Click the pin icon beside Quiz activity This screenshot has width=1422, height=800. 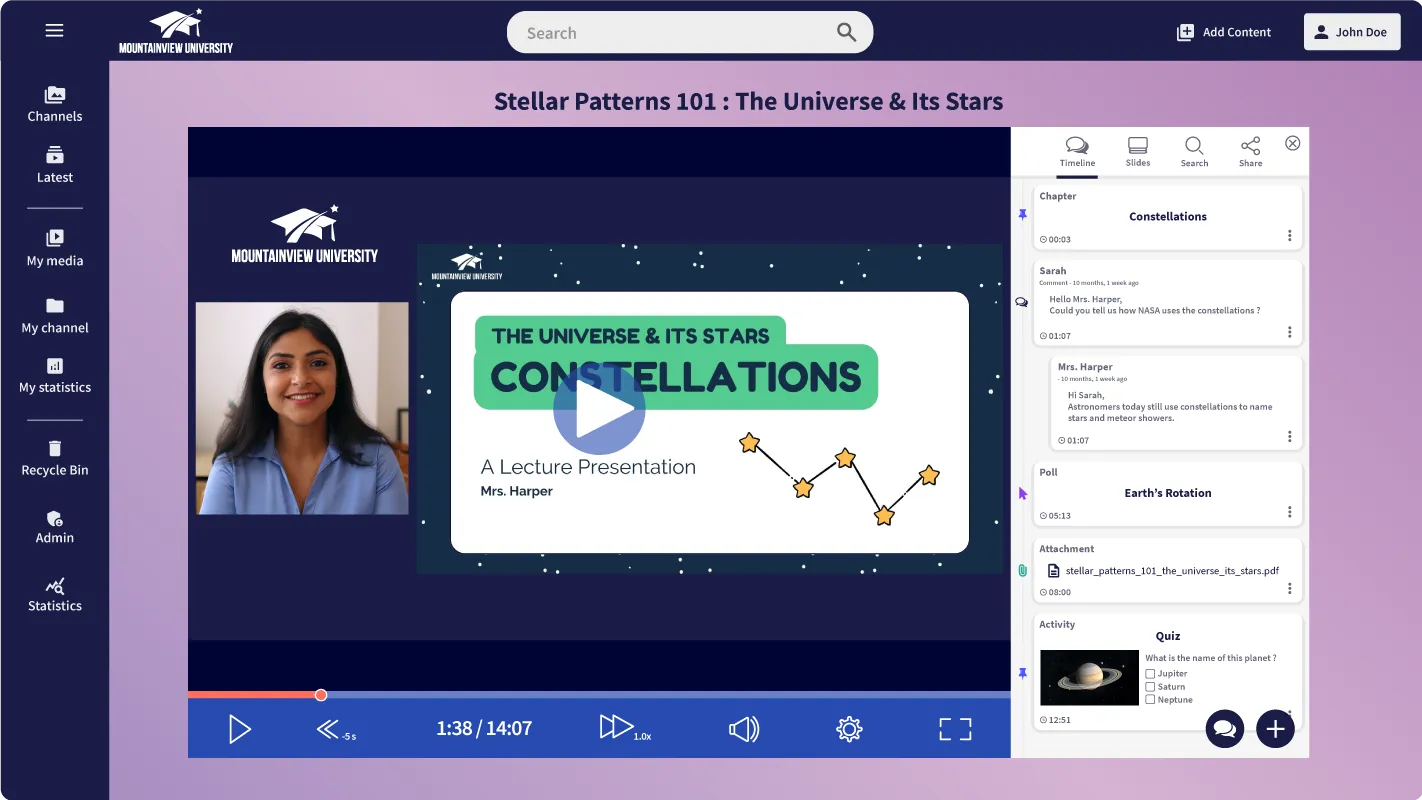pos(1022,674)
